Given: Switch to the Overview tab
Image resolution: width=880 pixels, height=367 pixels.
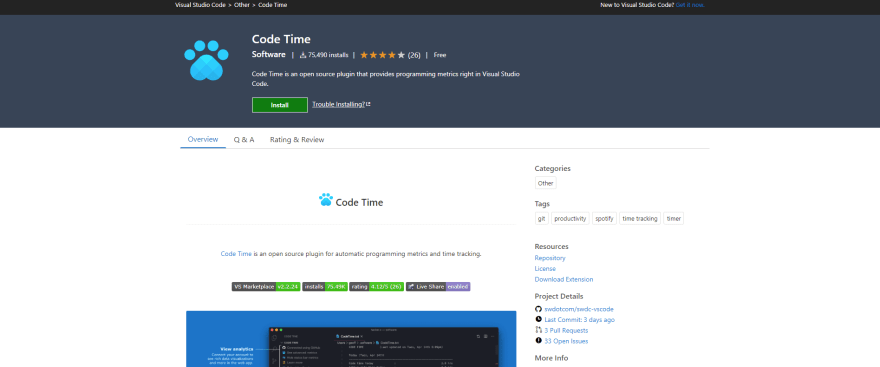Looking at the screenshot, I should pyautogui.click(x=203, y=139).
